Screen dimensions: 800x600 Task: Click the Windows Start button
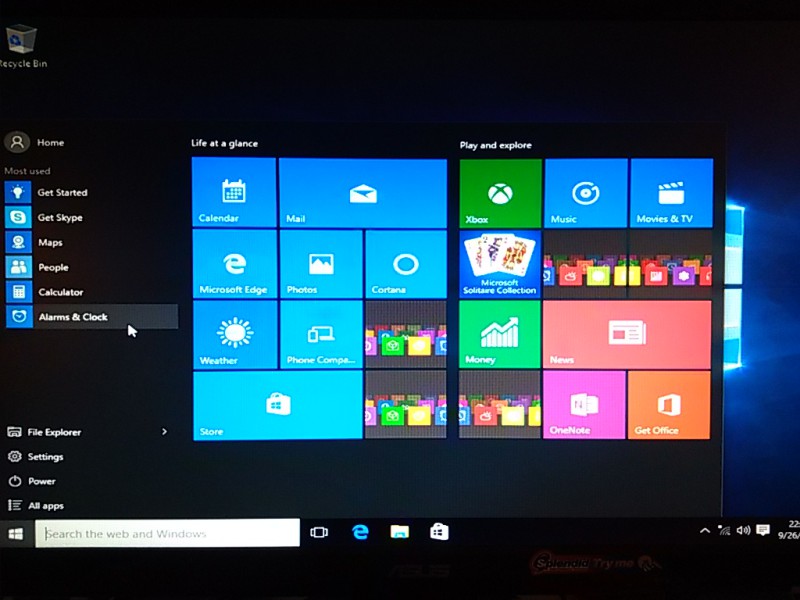click(16, 534)
